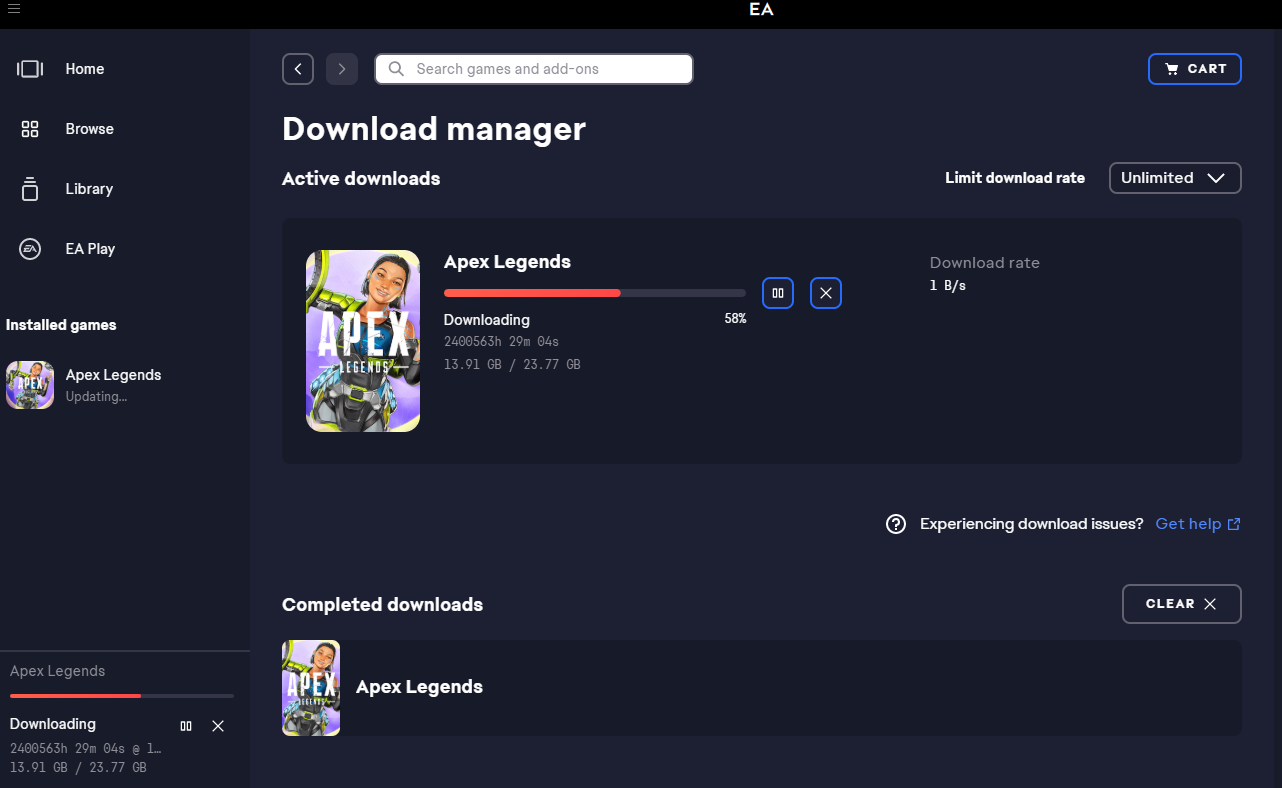
Task: Cancel the Apex Legends active download
Action: (826, 293)
